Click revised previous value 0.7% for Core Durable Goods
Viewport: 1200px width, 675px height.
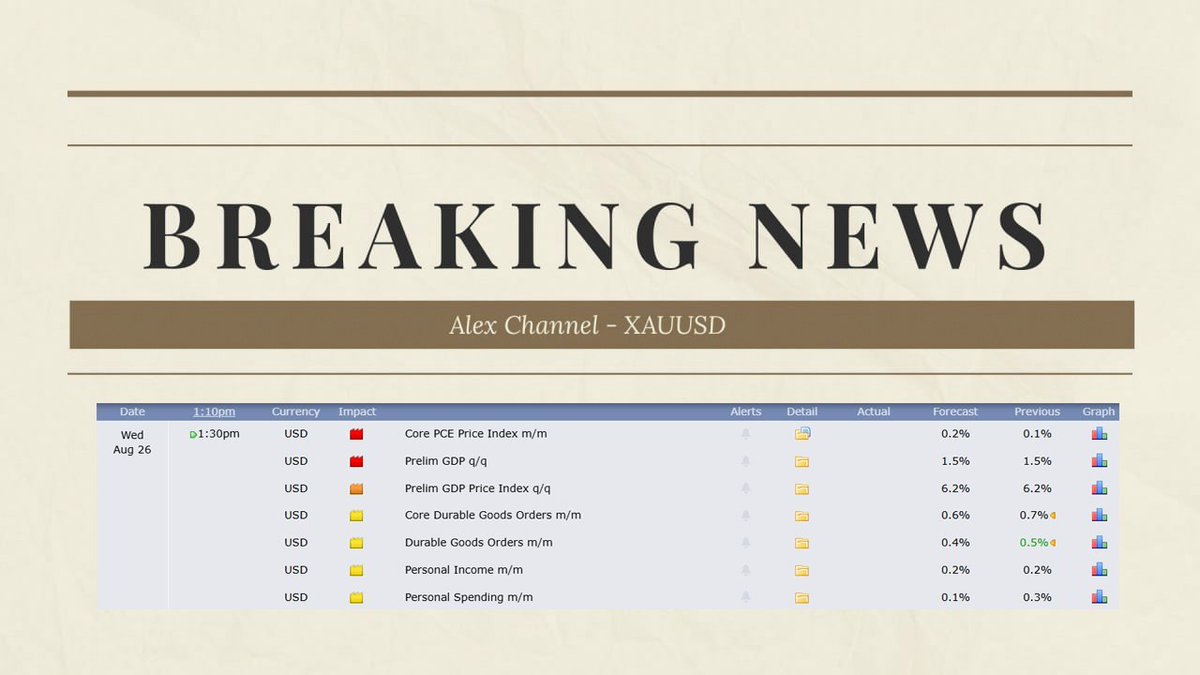1034,515
